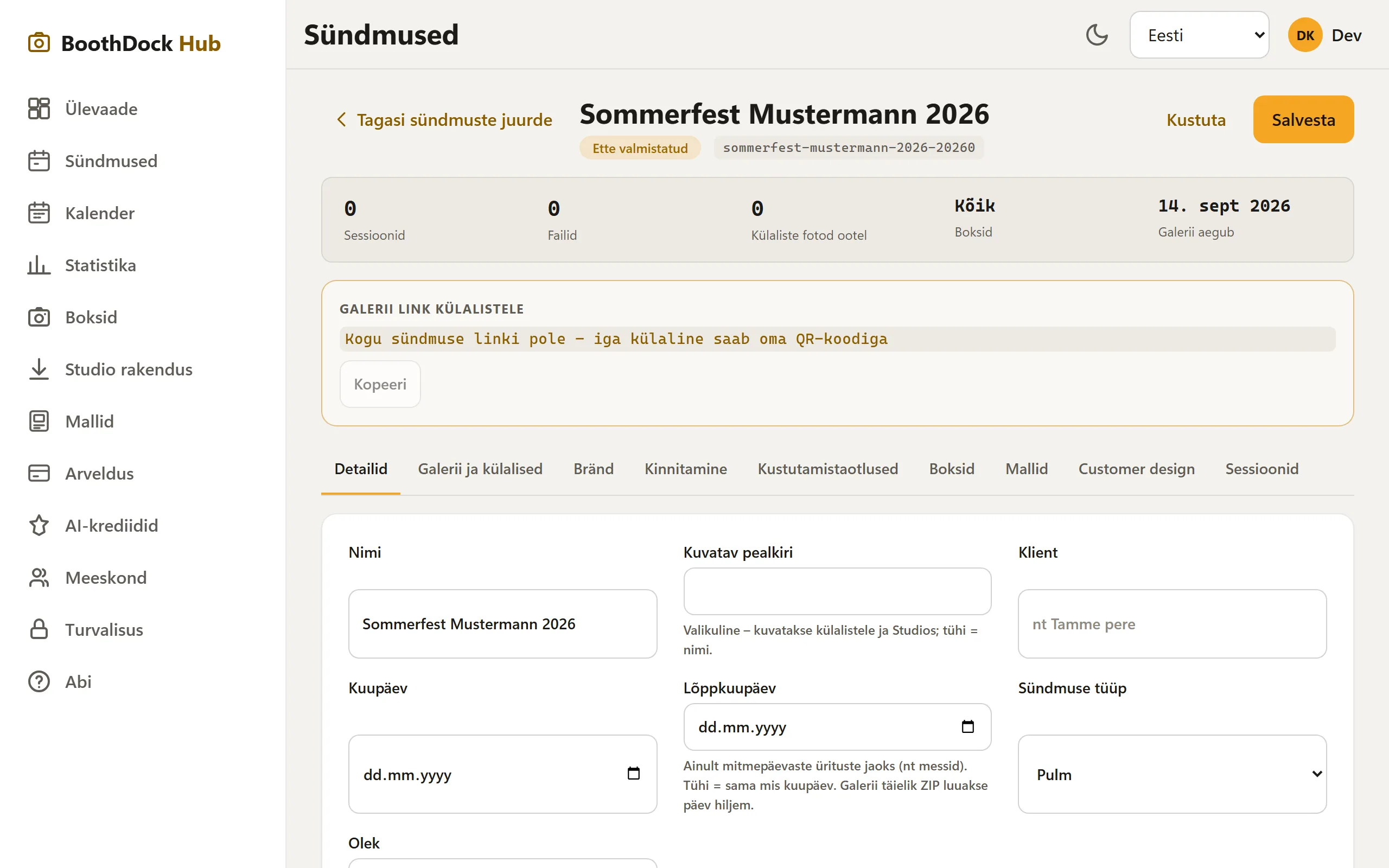The width and height of the screenshot is (1389, 868).
Task: Open the Kinnitamine tab
Action: 685,469
